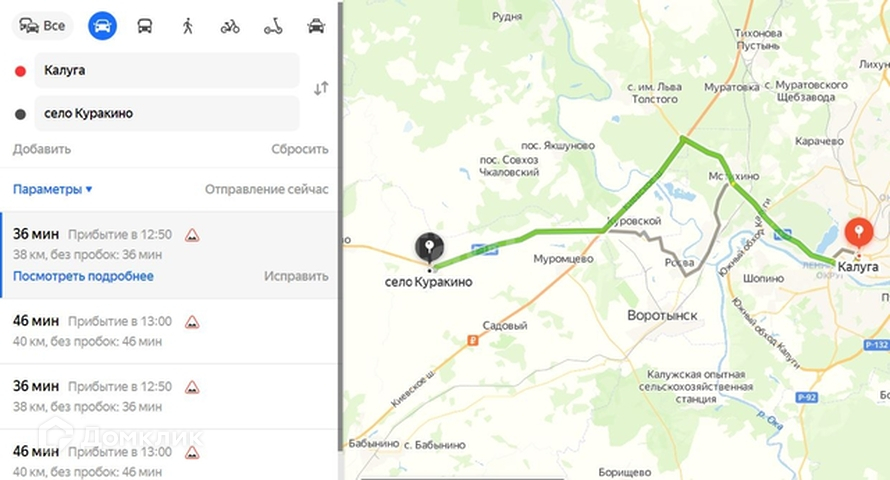Open Посмотреть подробнее route details
The width and height of the screenshot is (890, 480).
coord(83,276)
